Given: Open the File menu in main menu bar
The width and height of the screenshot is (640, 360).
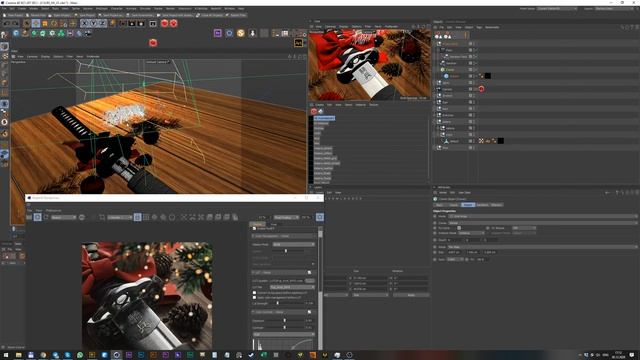Looking at the screenshot, I should coord(4,8).
